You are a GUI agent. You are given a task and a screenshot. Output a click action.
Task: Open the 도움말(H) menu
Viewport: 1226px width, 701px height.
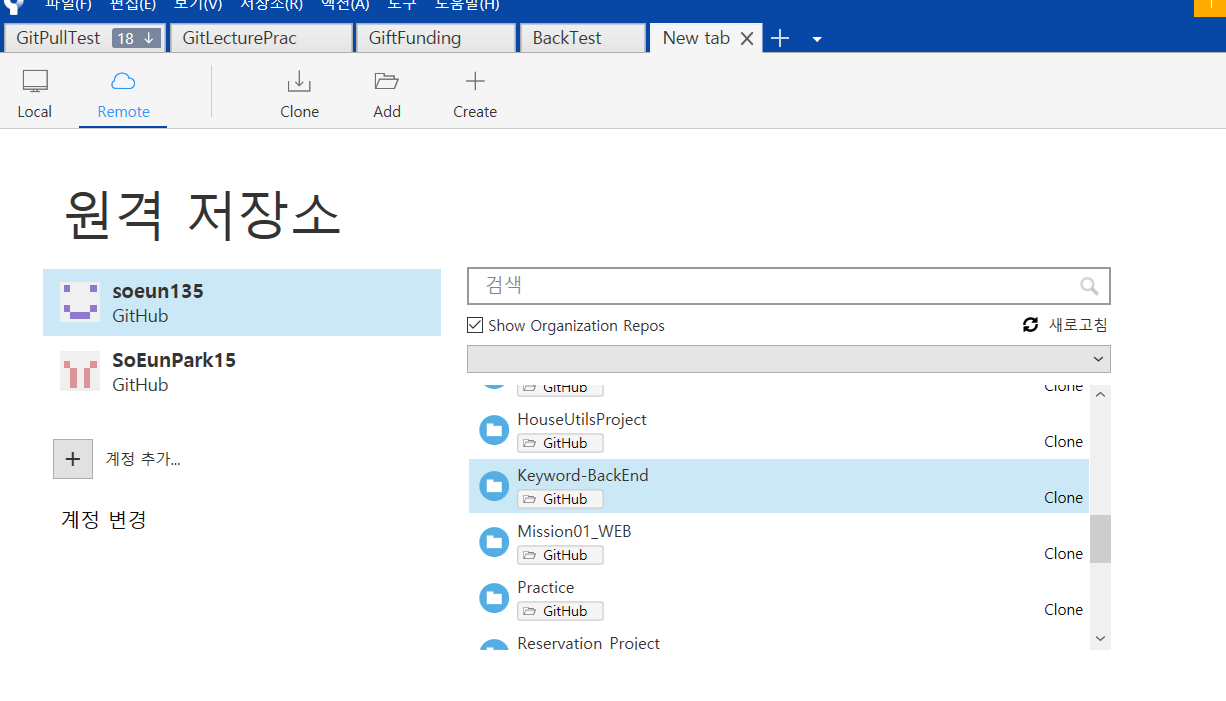click(467, 5)
